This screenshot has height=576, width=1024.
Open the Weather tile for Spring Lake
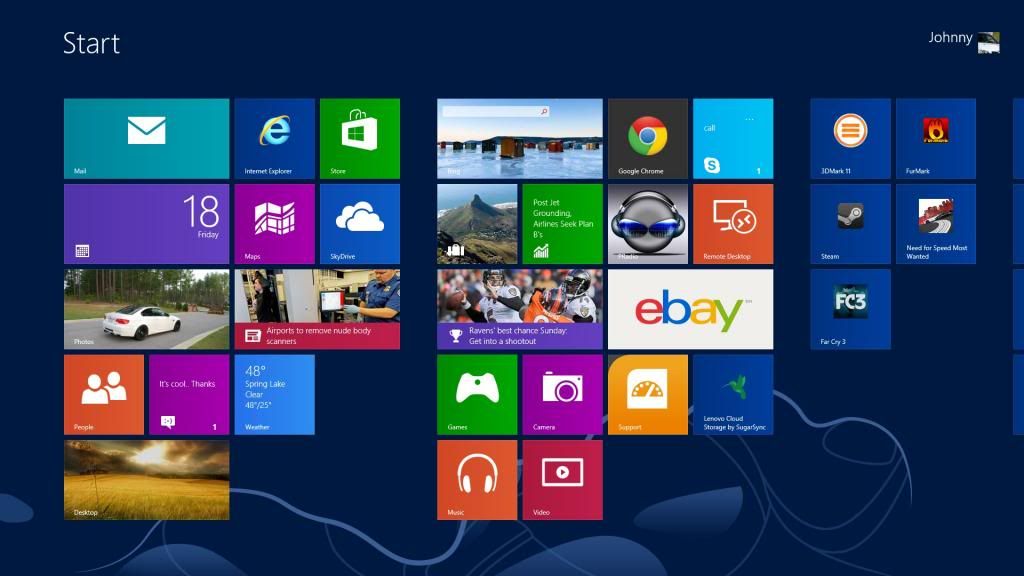pos(274,394)
